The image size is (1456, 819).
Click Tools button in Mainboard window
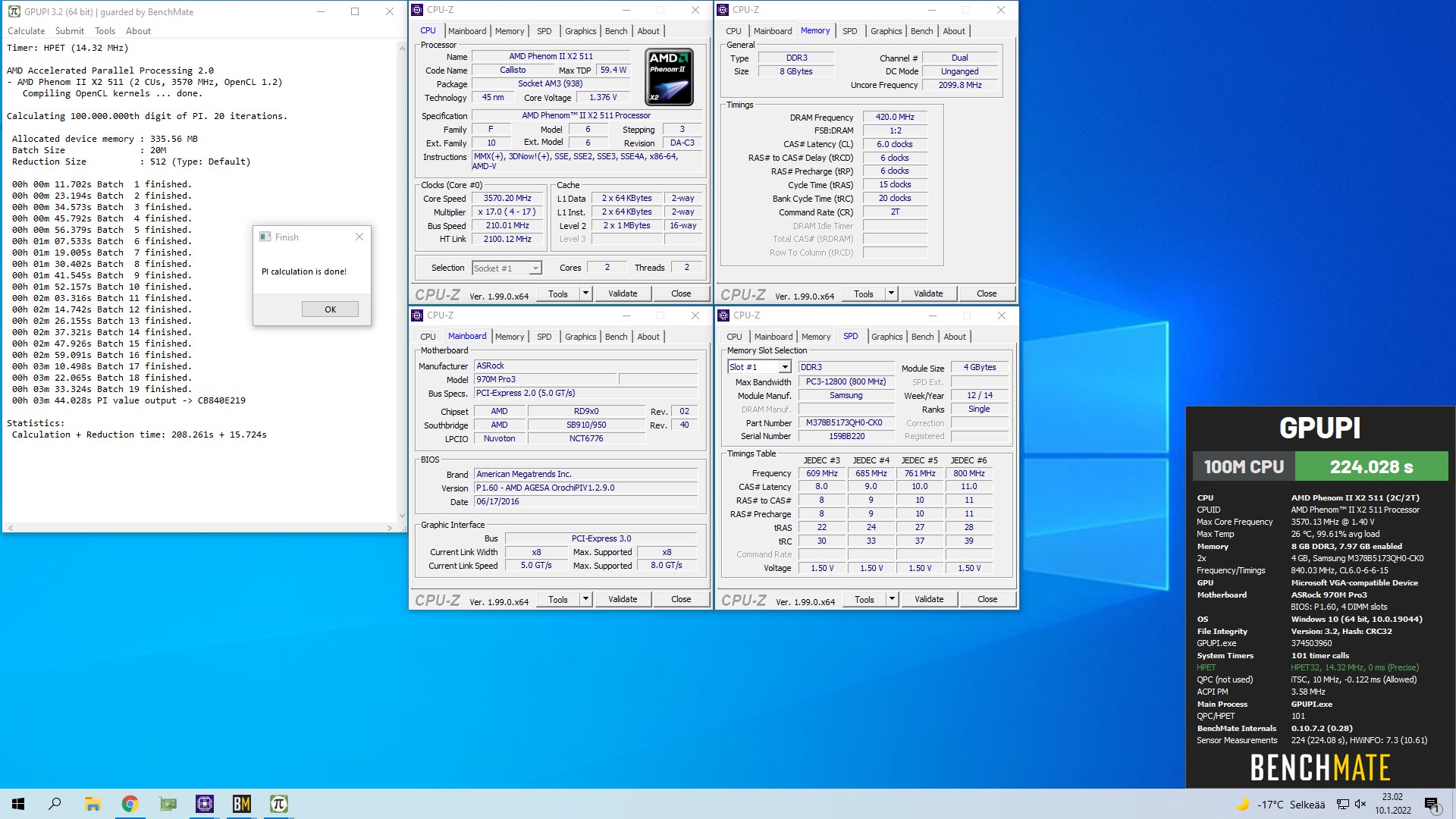click(558, 599)
